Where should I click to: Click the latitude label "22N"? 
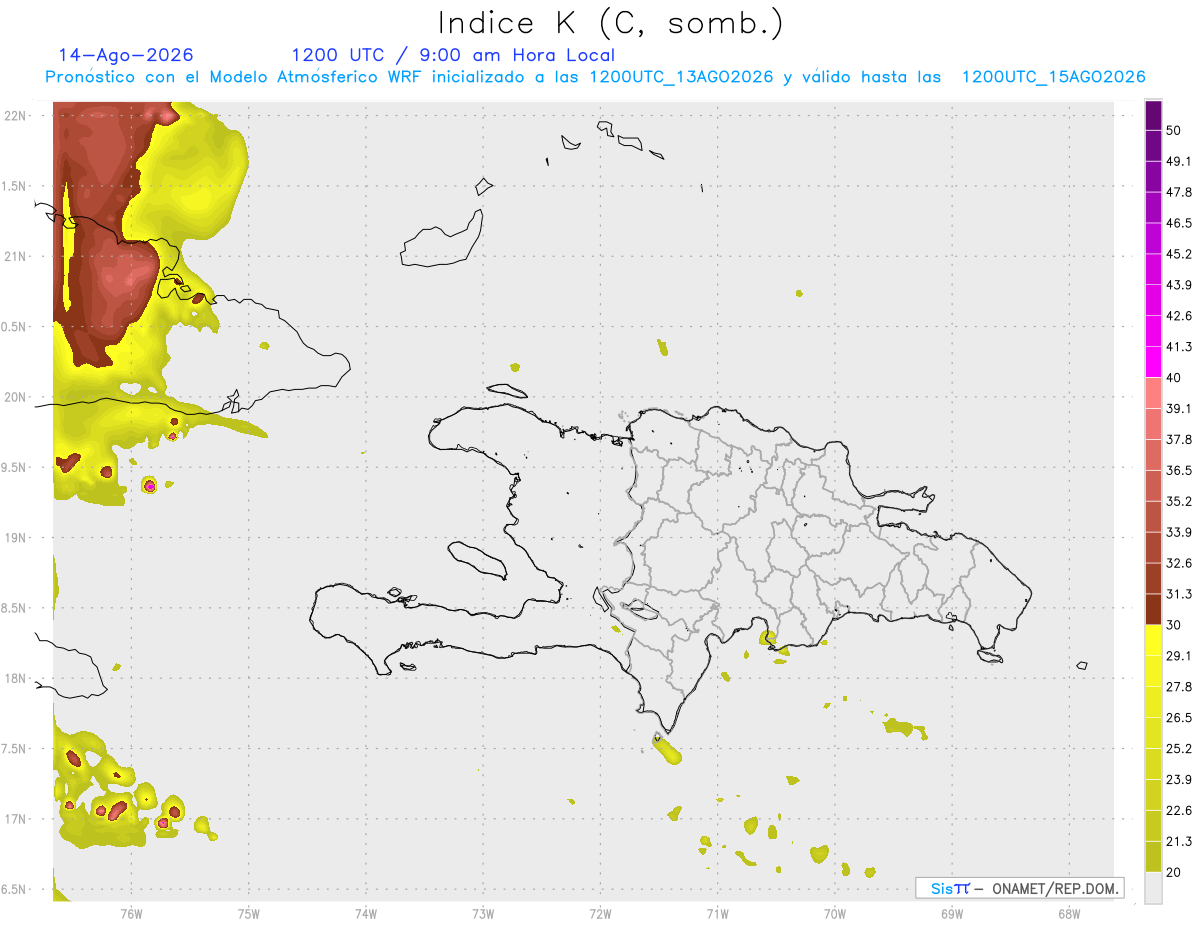[x=16, y=116]
